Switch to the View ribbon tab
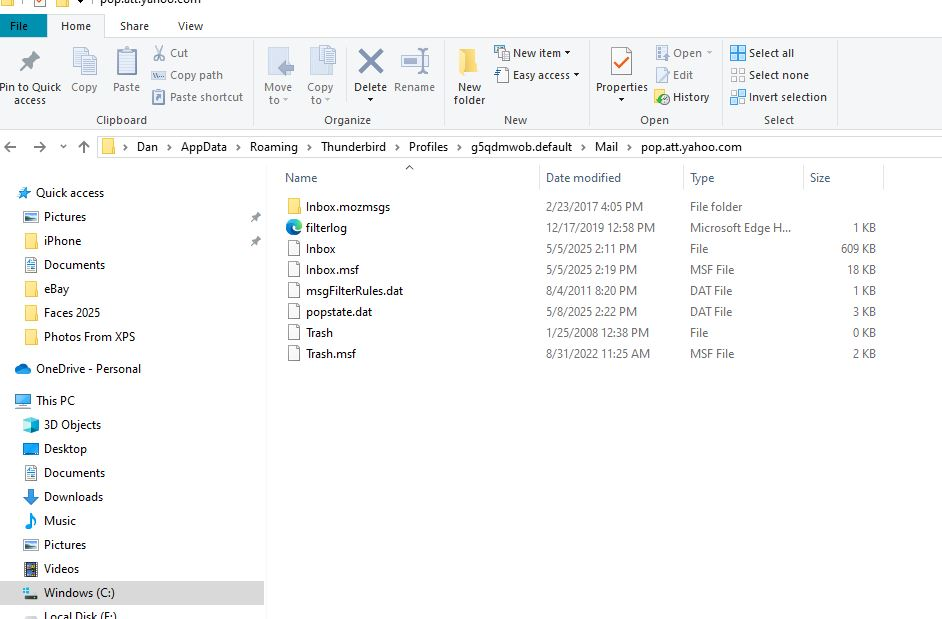The height and width of the screenshot is (619, 942). tap(190, 26)
